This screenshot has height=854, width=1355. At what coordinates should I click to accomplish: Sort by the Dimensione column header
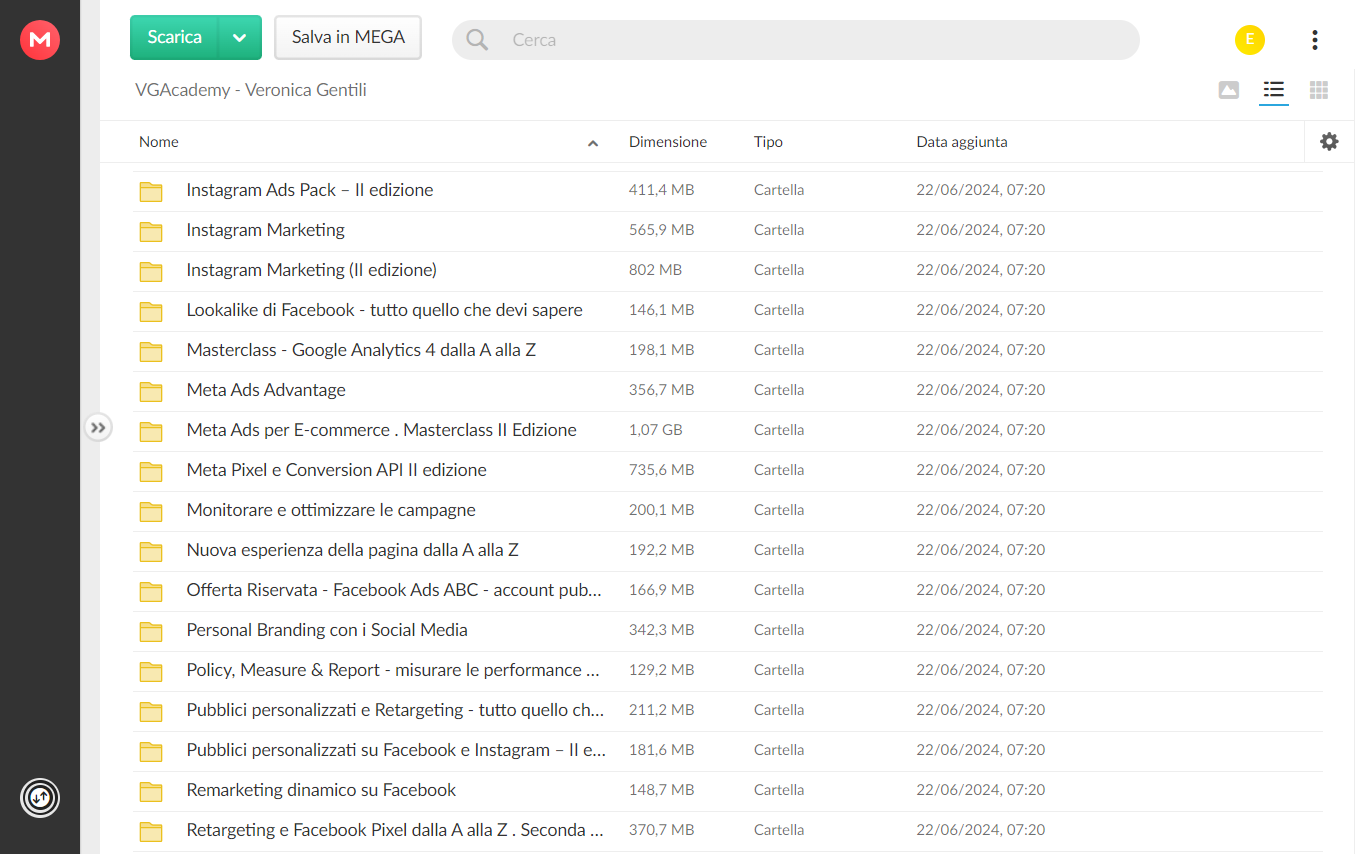[x=668, y=142]
